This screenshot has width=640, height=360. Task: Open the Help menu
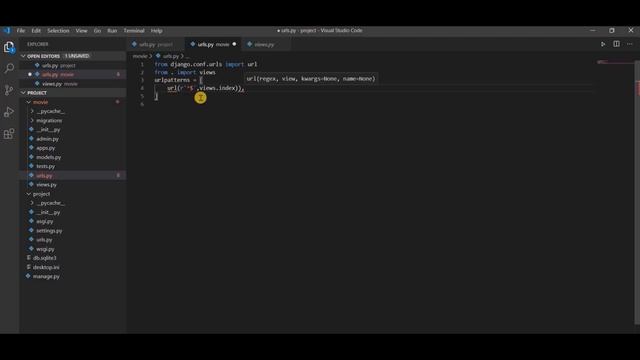click(156, 31)
